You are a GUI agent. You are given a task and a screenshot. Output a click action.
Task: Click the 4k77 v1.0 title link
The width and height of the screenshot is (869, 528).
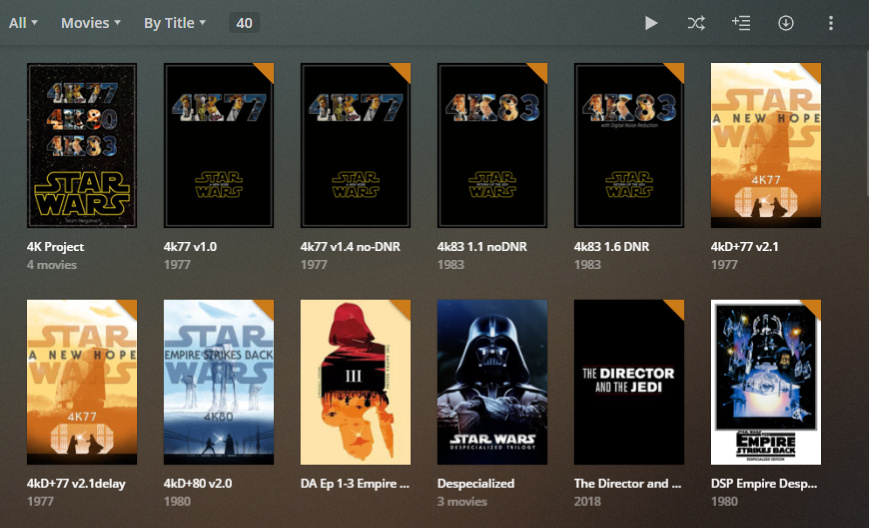[190, 247]
